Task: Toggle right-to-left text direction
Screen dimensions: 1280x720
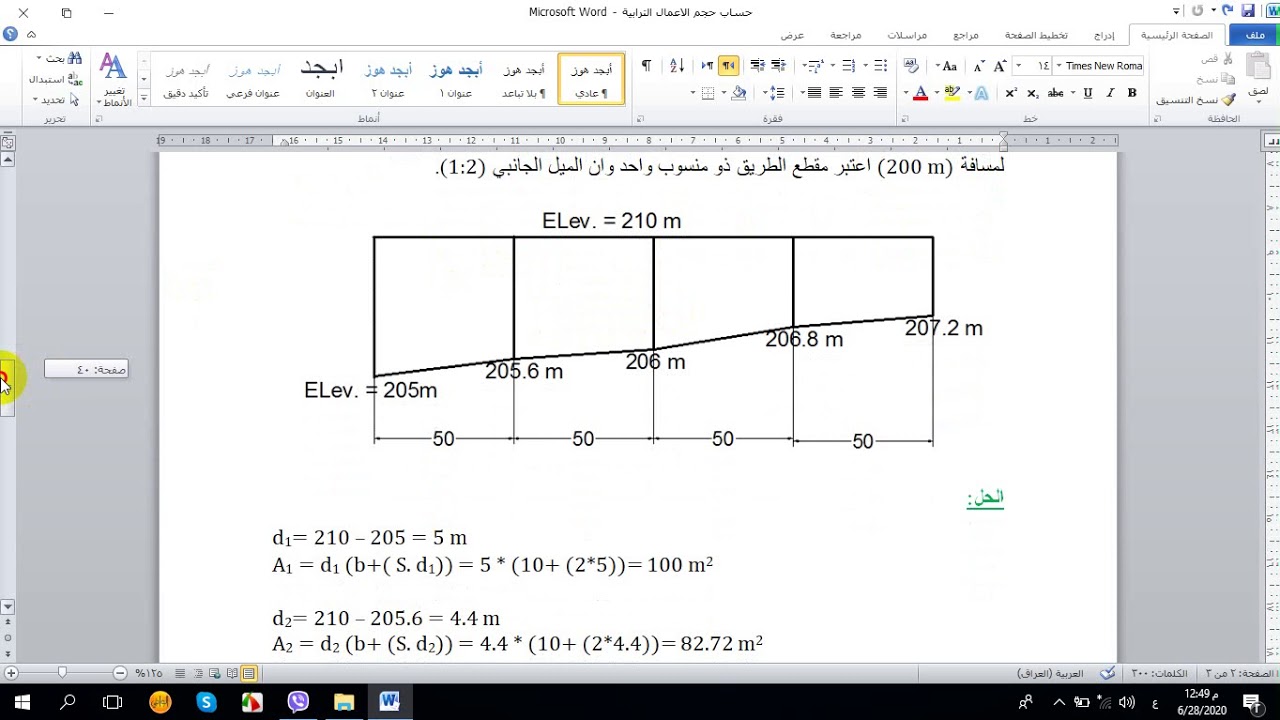Action: point(728,66)
